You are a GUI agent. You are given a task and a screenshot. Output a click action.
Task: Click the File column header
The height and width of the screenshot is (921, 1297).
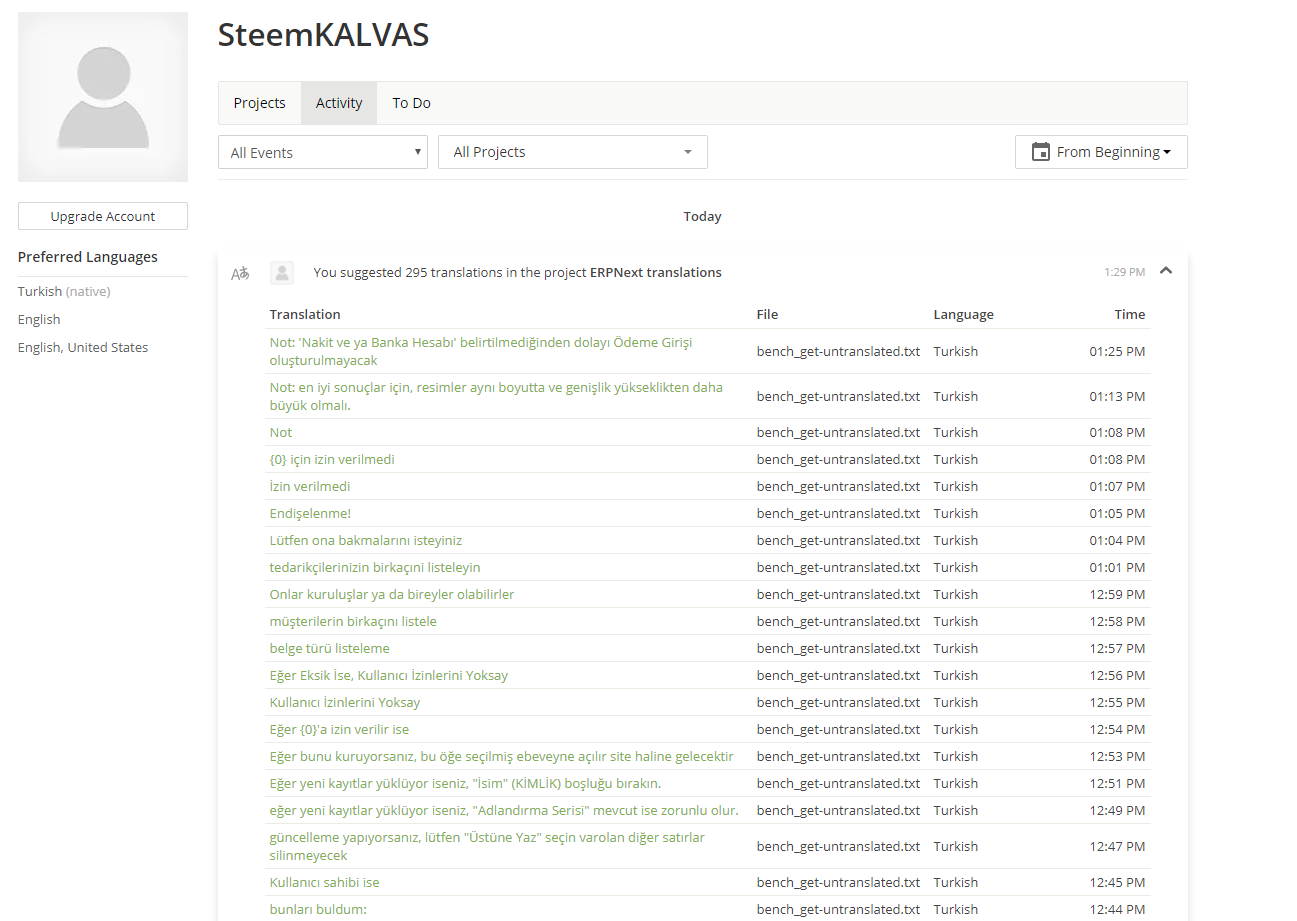pos(767,314)
